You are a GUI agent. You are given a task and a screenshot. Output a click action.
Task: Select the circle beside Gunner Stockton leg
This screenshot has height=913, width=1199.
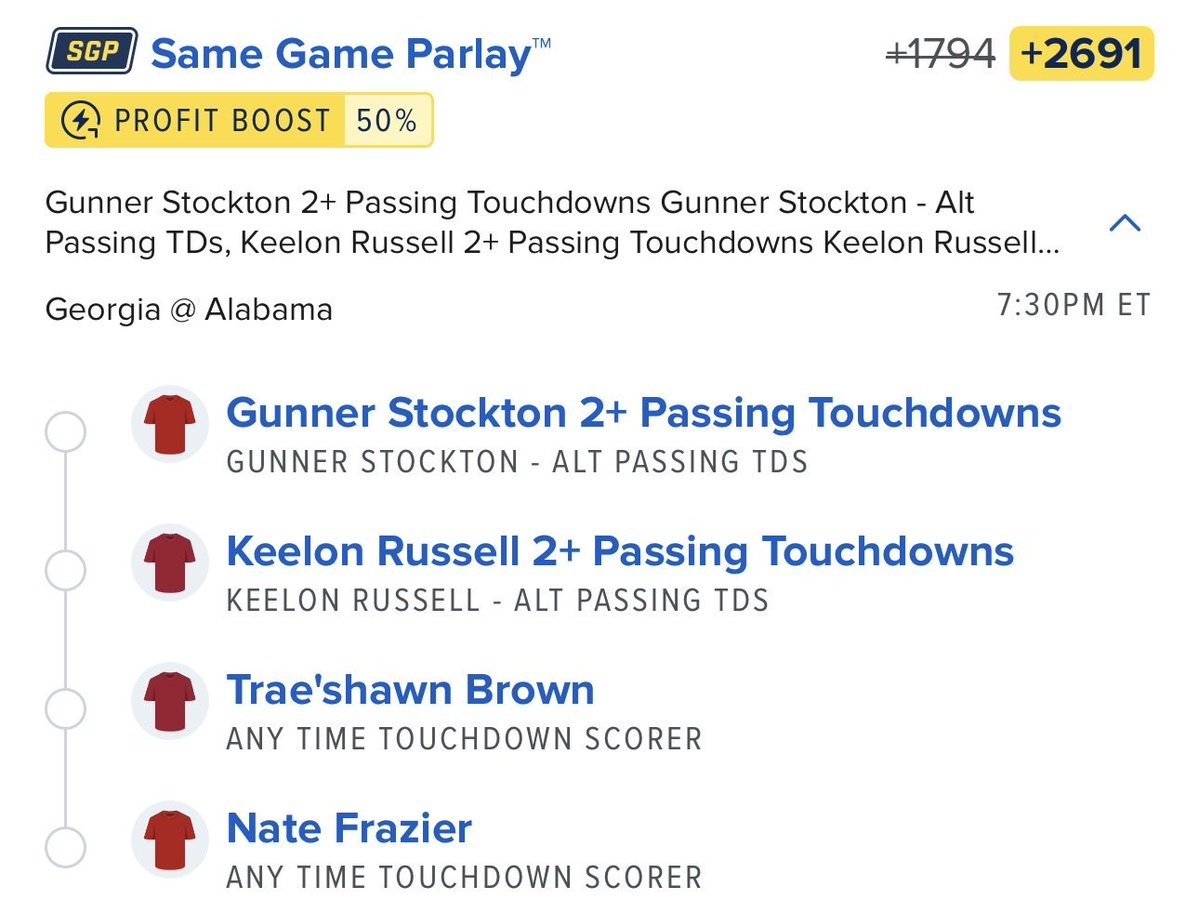(x=65, y=432)
